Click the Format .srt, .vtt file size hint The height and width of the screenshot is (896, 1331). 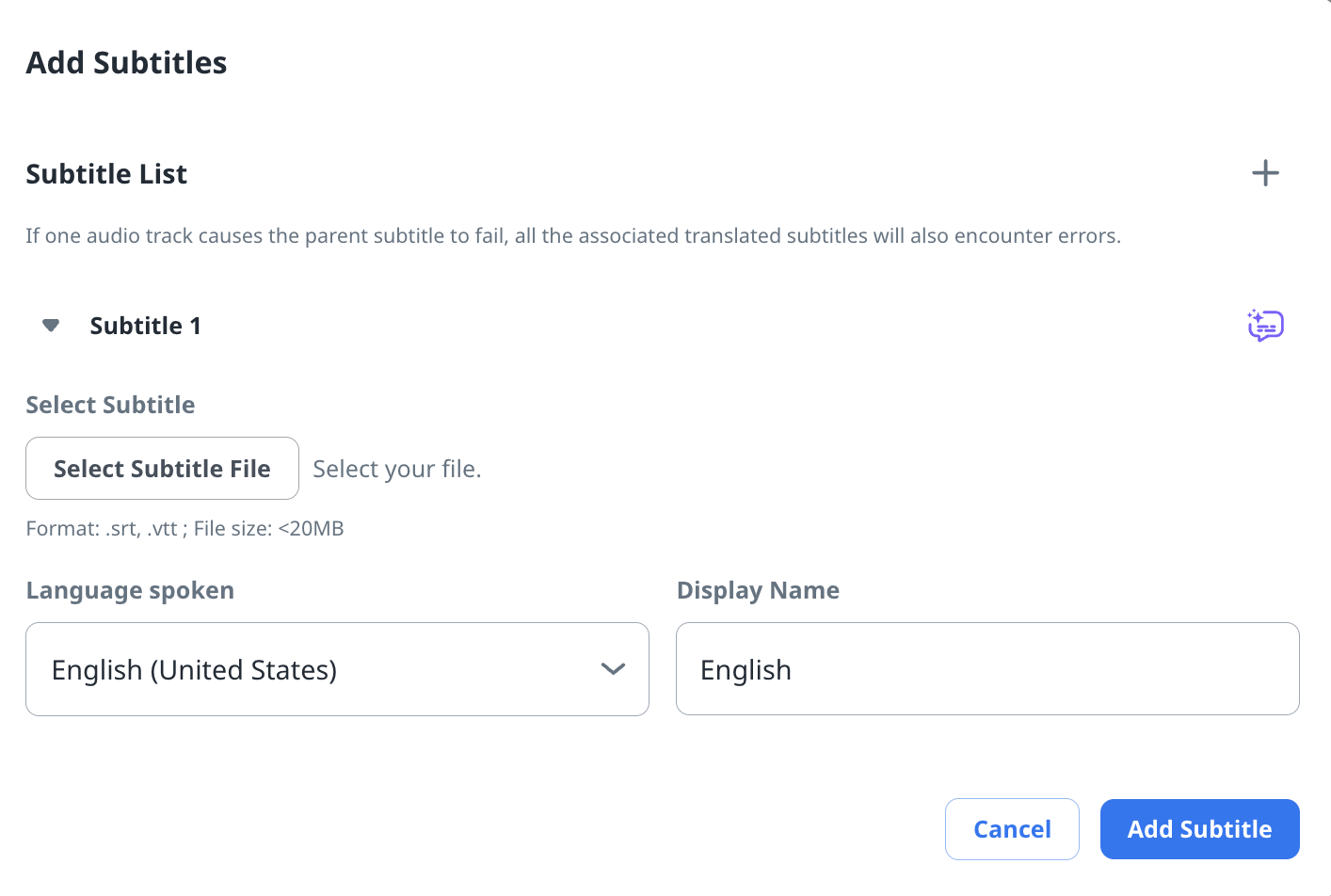tap(184, 529)
